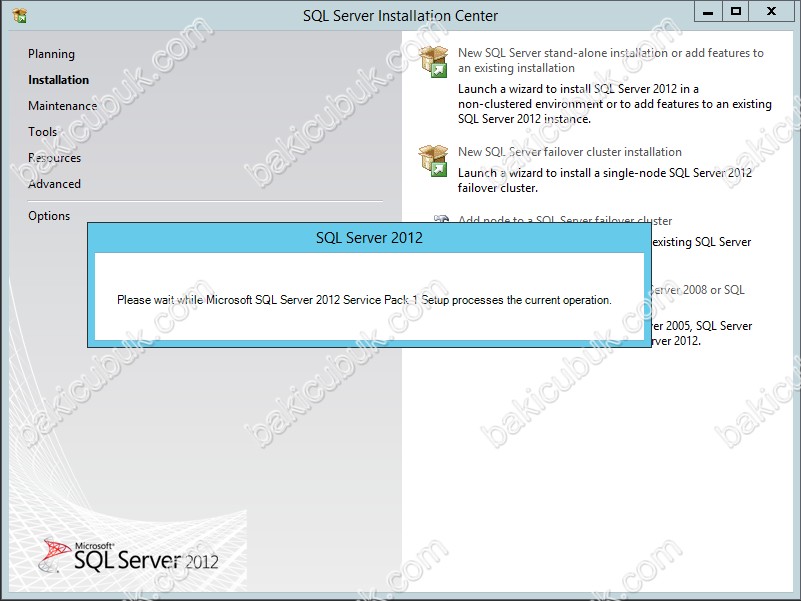Click Add node to a SQL Server failover cluster
801x601 pixels.
564,220
